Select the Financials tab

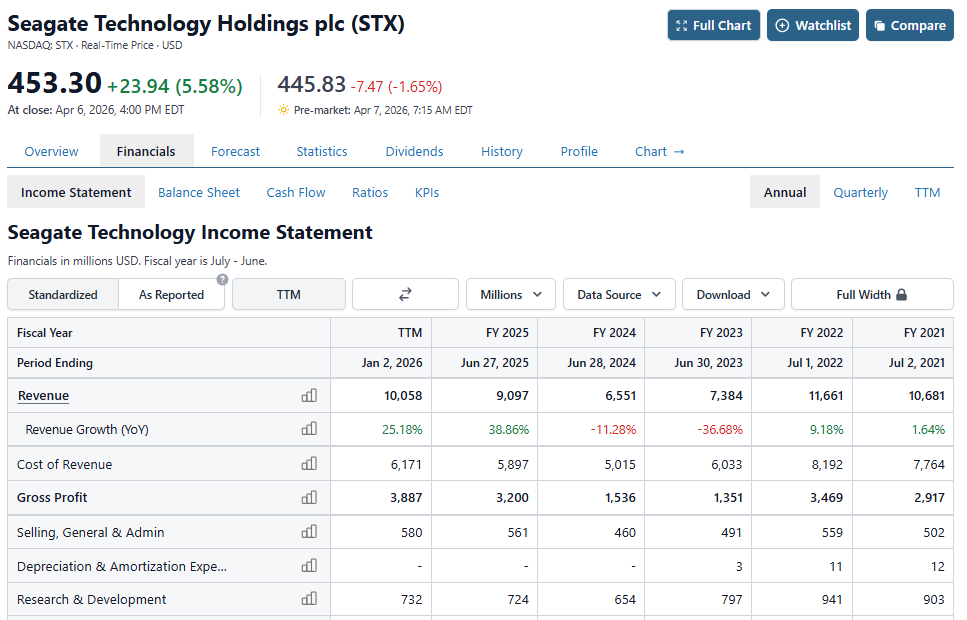pos(146,151)
